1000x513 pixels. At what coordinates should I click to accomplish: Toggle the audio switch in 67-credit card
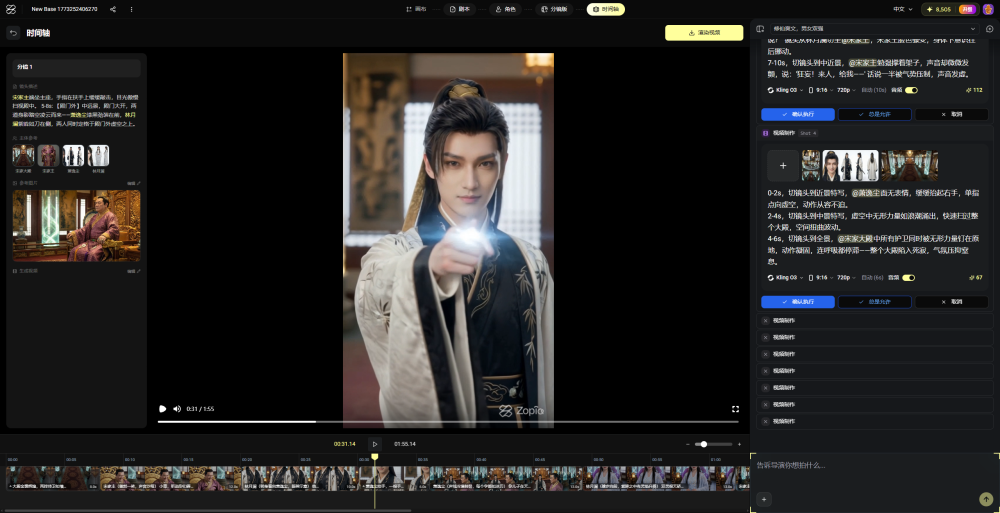[909, 278]
